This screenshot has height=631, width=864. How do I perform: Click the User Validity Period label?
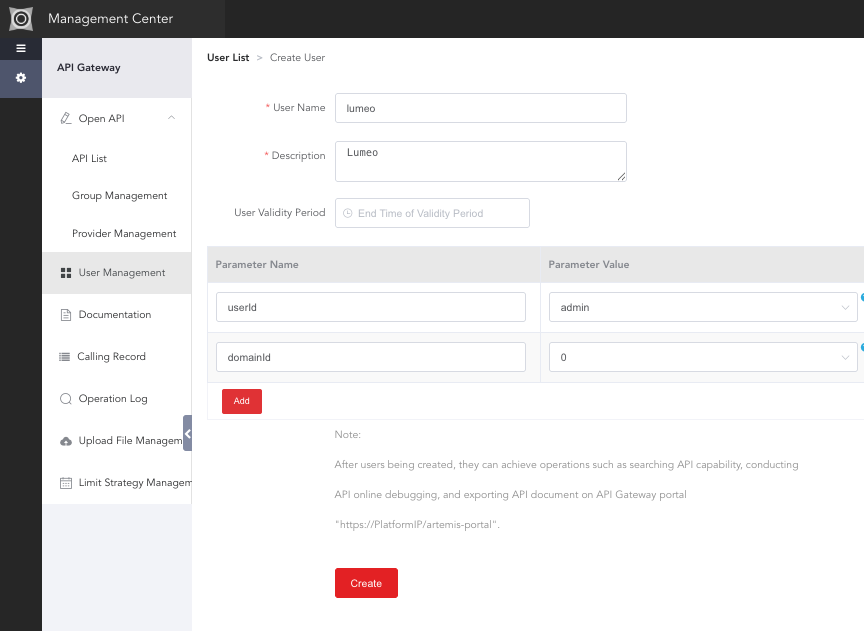tap(280, 213)
